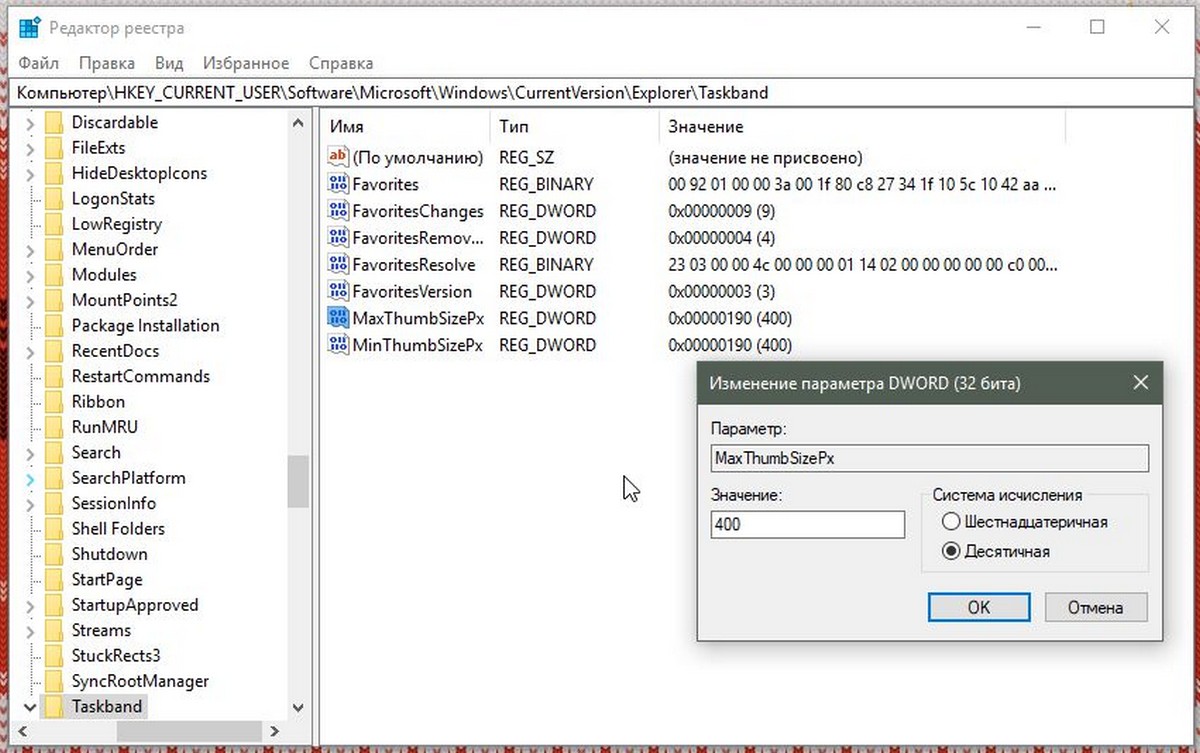Click the Taskband folder icon

tap(53, 706)
